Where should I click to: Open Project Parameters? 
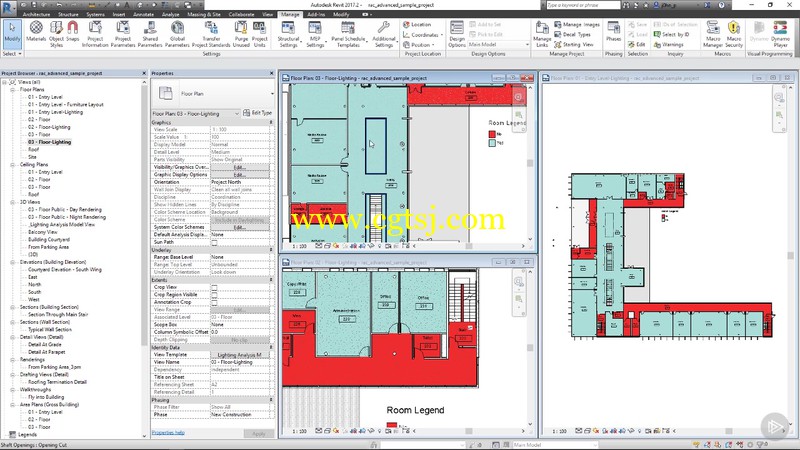point(122,34)
